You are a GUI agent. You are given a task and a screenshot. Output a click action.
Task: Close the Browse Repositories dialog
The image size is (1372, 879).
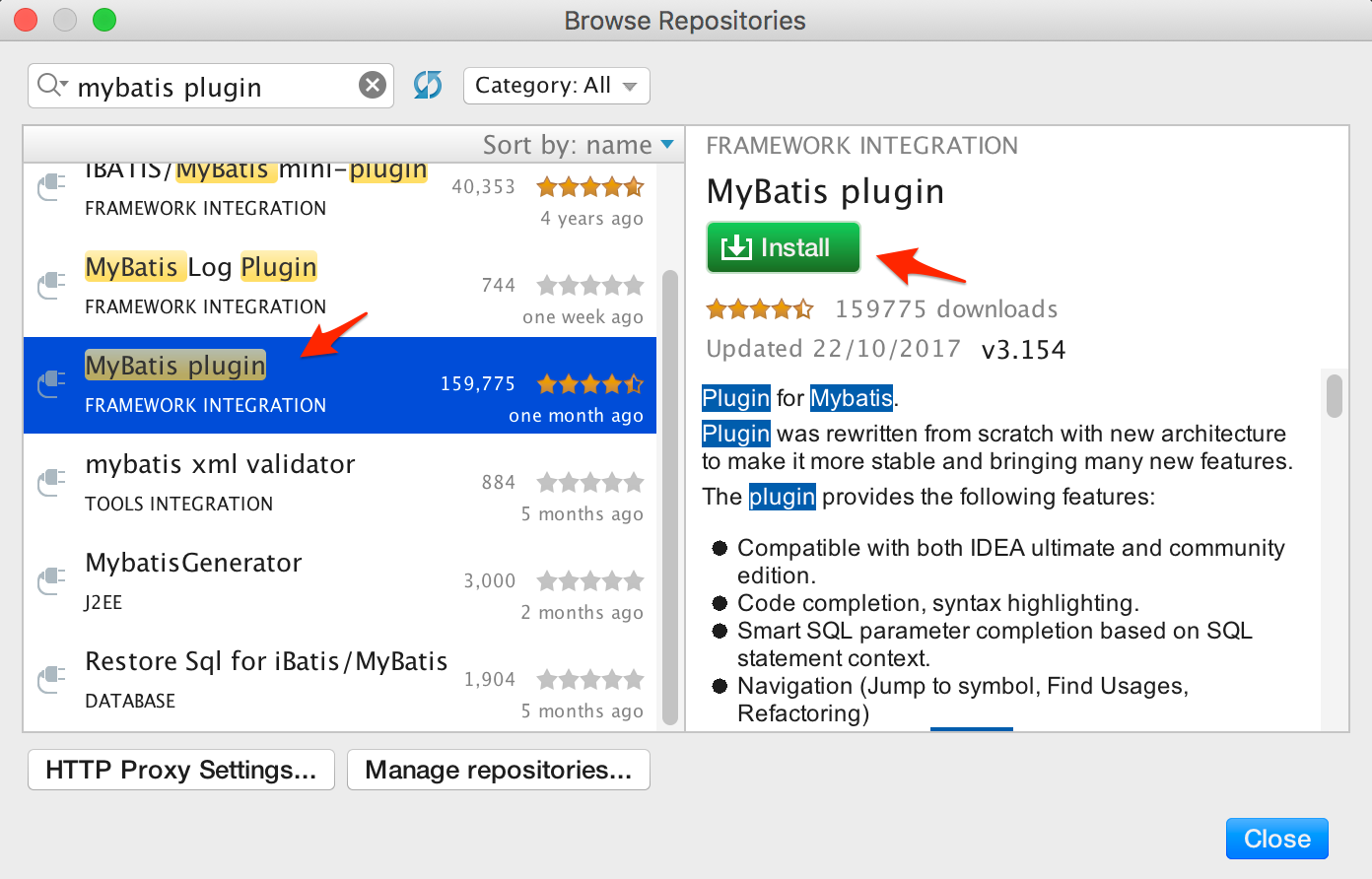pos(1277,839)
